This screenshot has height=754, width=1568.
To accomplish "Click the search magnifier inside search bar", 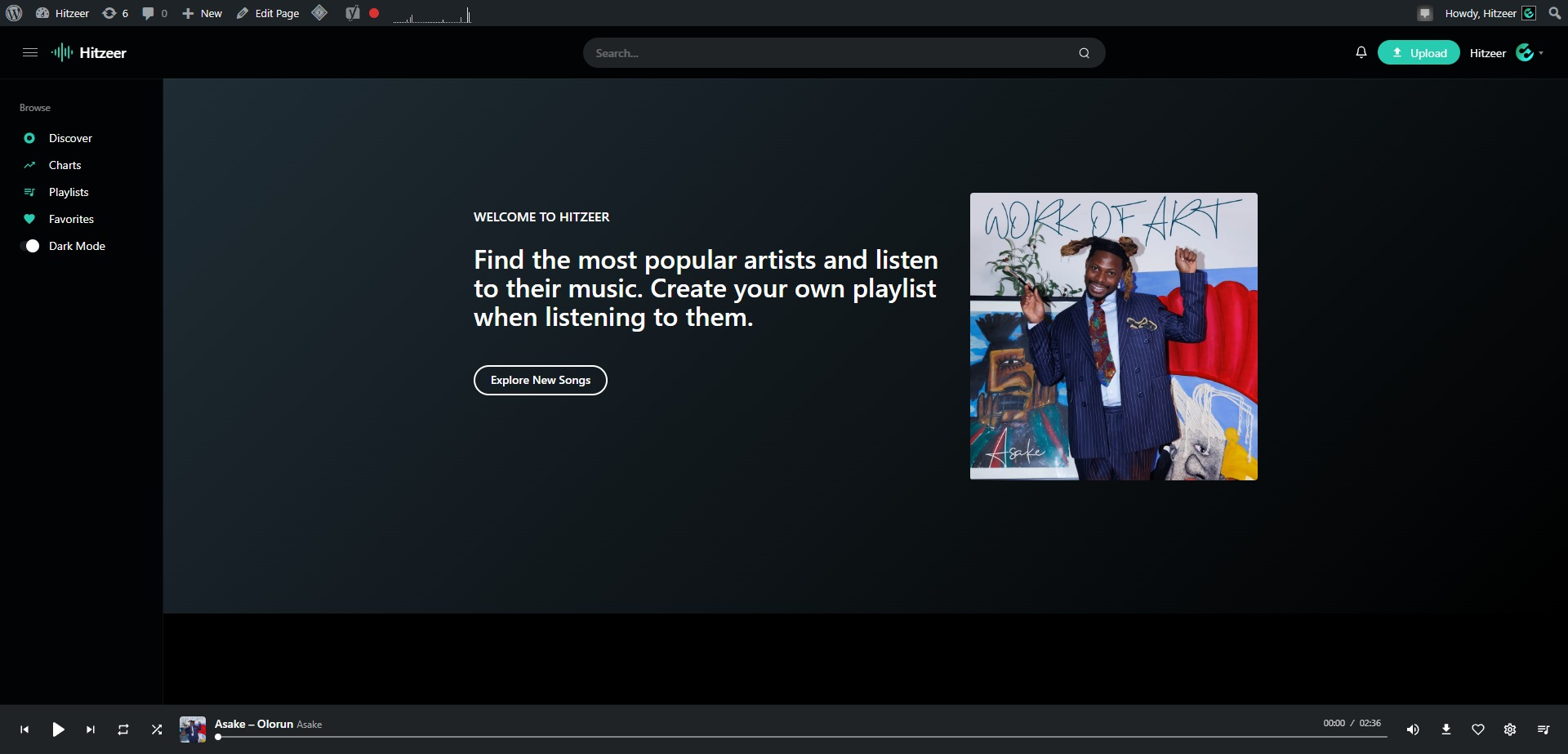I will pyautogui.click(x=1084, y=53).
